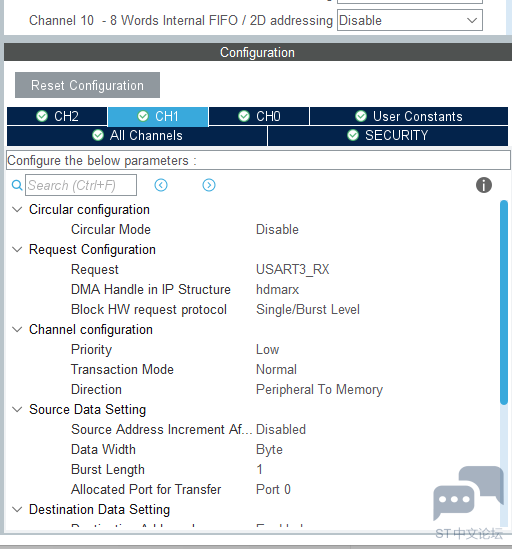The image size is (512, 549).
Task: Select DMA handle value hdmarx
Action: point(277,290)
